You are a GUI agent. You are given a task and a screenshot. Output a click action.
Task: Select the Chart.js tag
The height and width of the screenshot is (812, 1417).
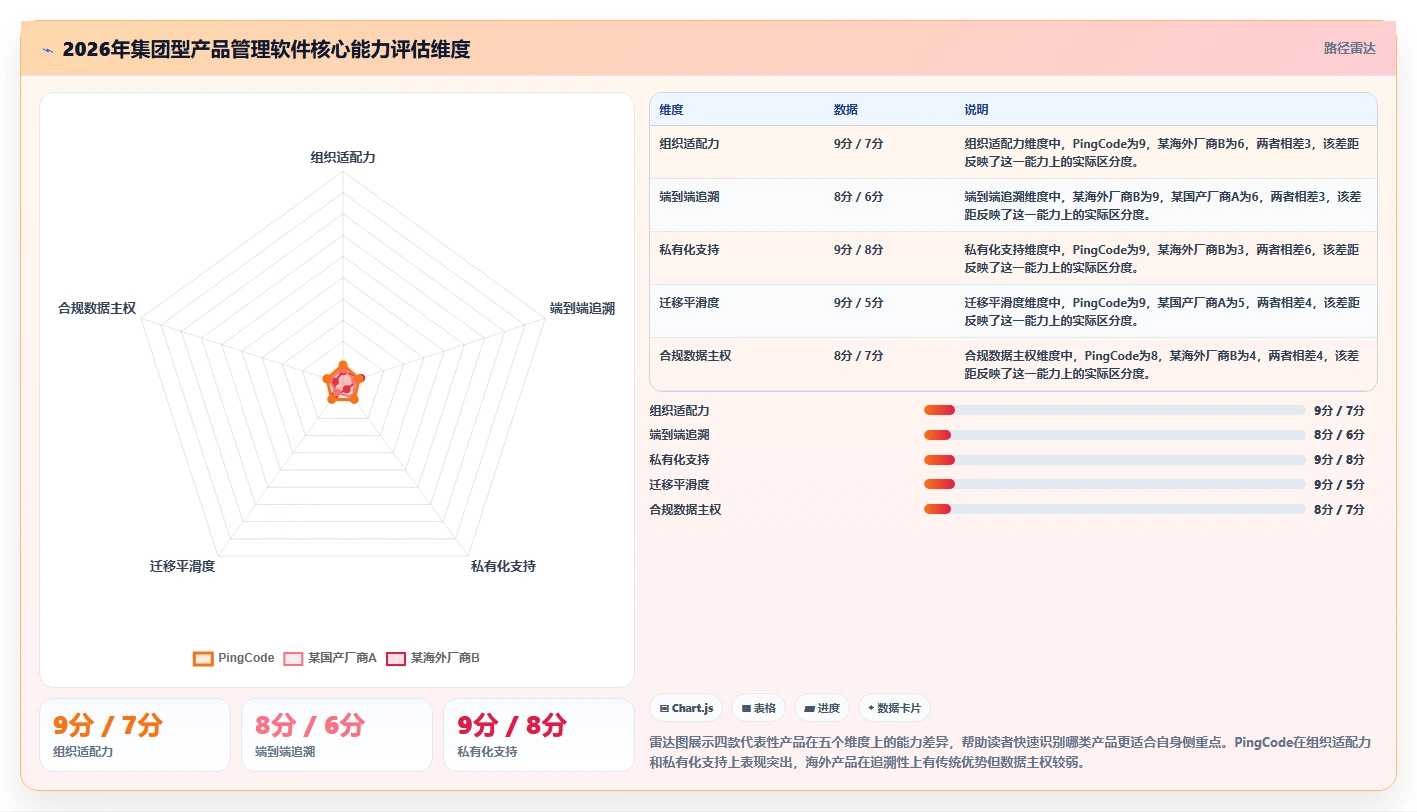click(686, 708)
